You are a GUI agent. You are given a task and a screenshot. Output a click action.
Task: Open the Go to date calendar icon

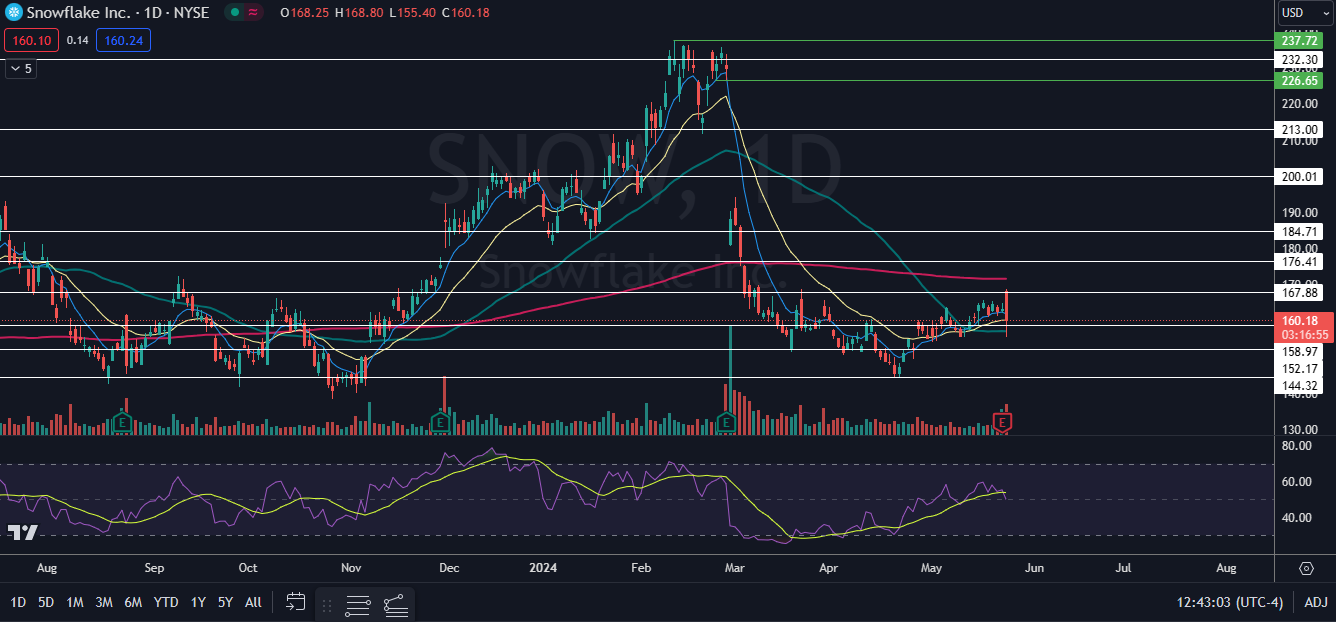pos(295,602)
